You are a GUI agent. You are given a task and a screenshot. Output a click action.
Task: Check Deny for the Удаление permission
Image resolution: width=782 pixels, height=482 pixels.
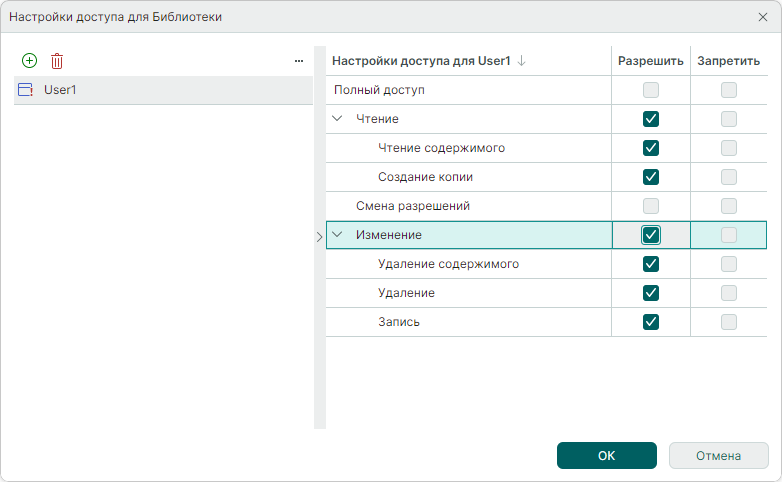[x=729, y=293]
